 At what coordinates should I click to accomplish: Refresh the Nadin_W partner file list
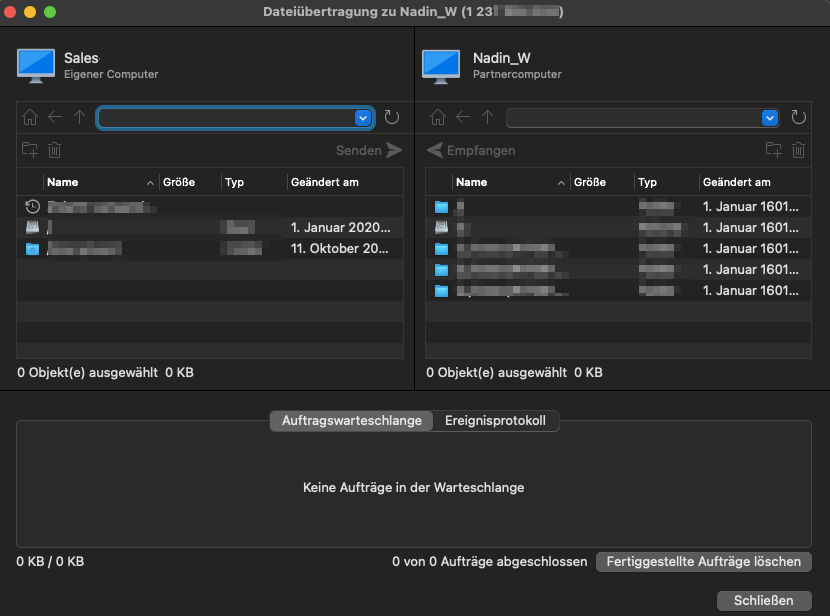coord(798,117)
